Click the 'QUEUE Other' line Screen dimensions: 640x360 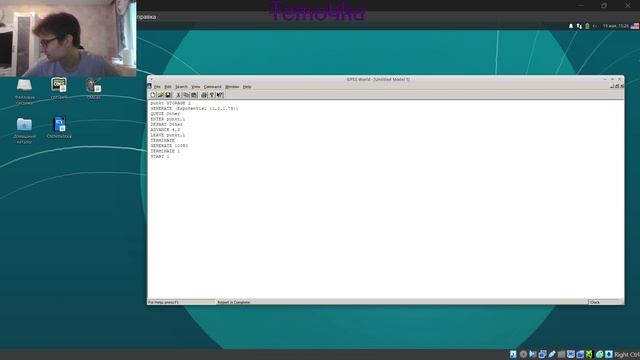tap(165, 114)
